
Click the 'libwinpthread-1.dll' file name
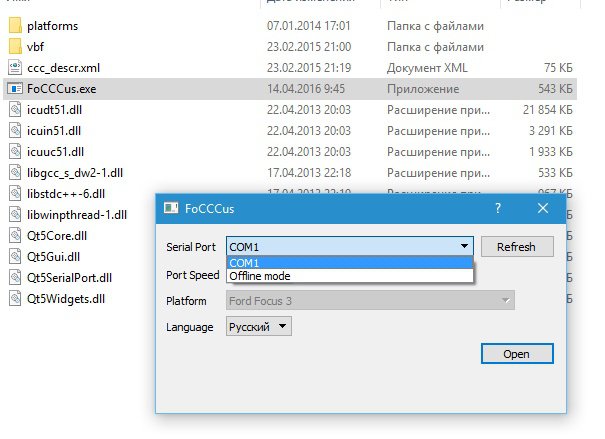(x=77, y=215)
